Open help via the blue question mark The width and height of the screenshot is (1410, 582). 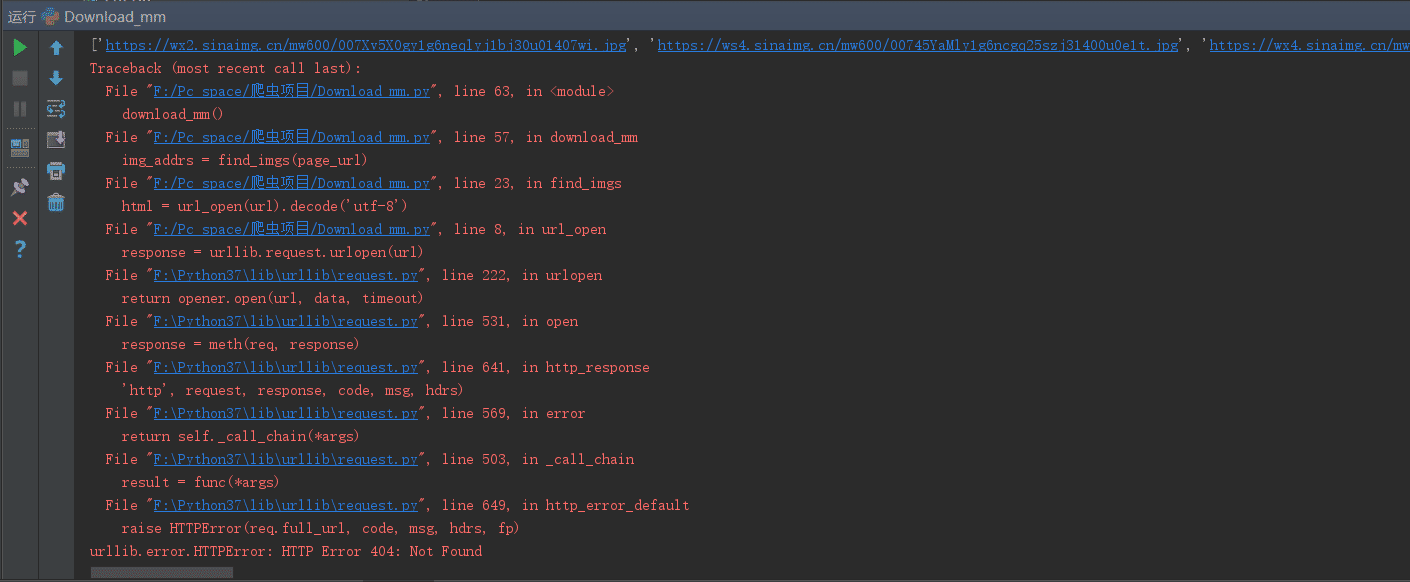pos(19,249)
